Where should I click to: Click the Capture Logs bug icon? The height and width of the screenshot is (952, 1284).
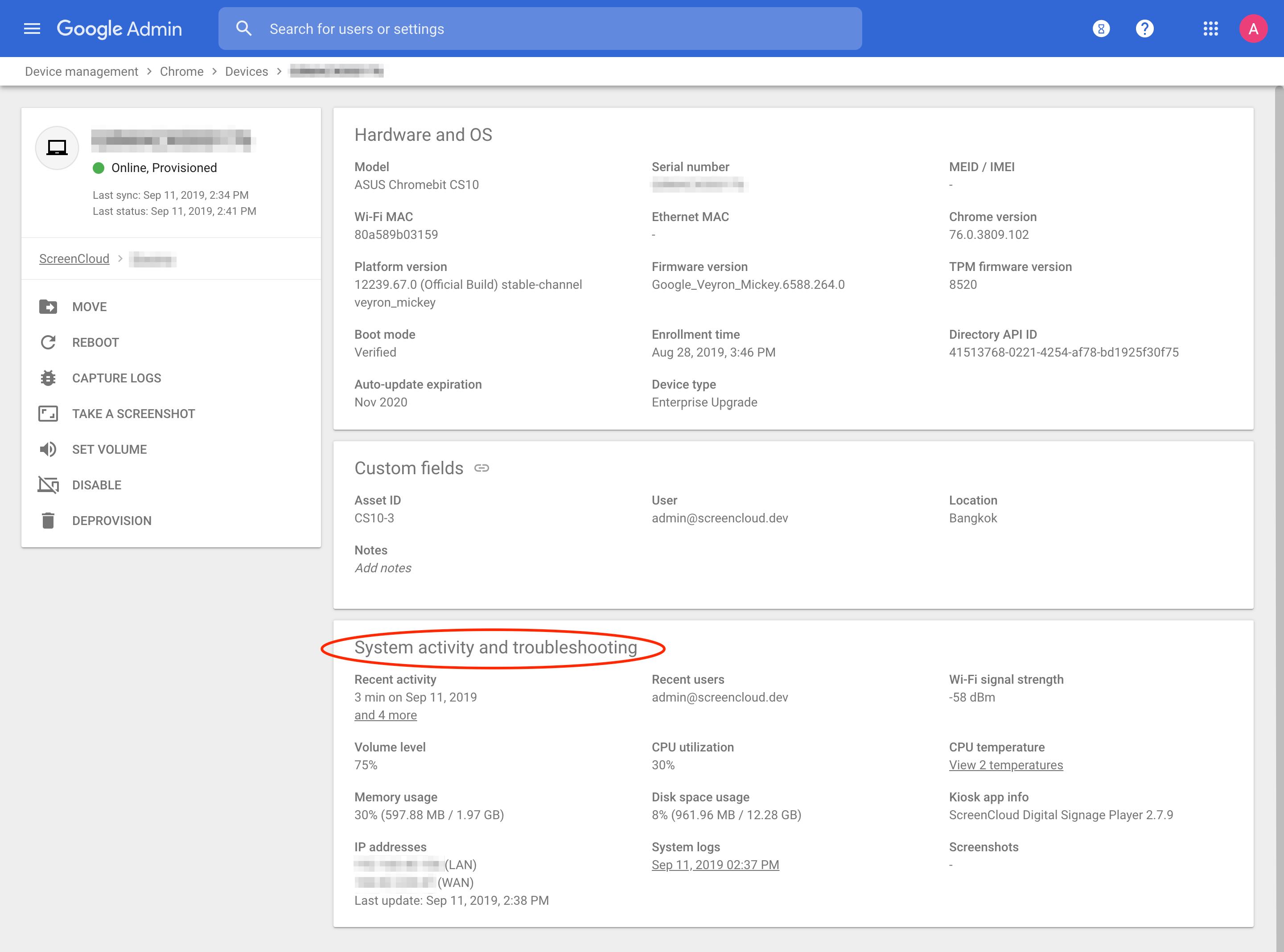click(x=49, y=378)
